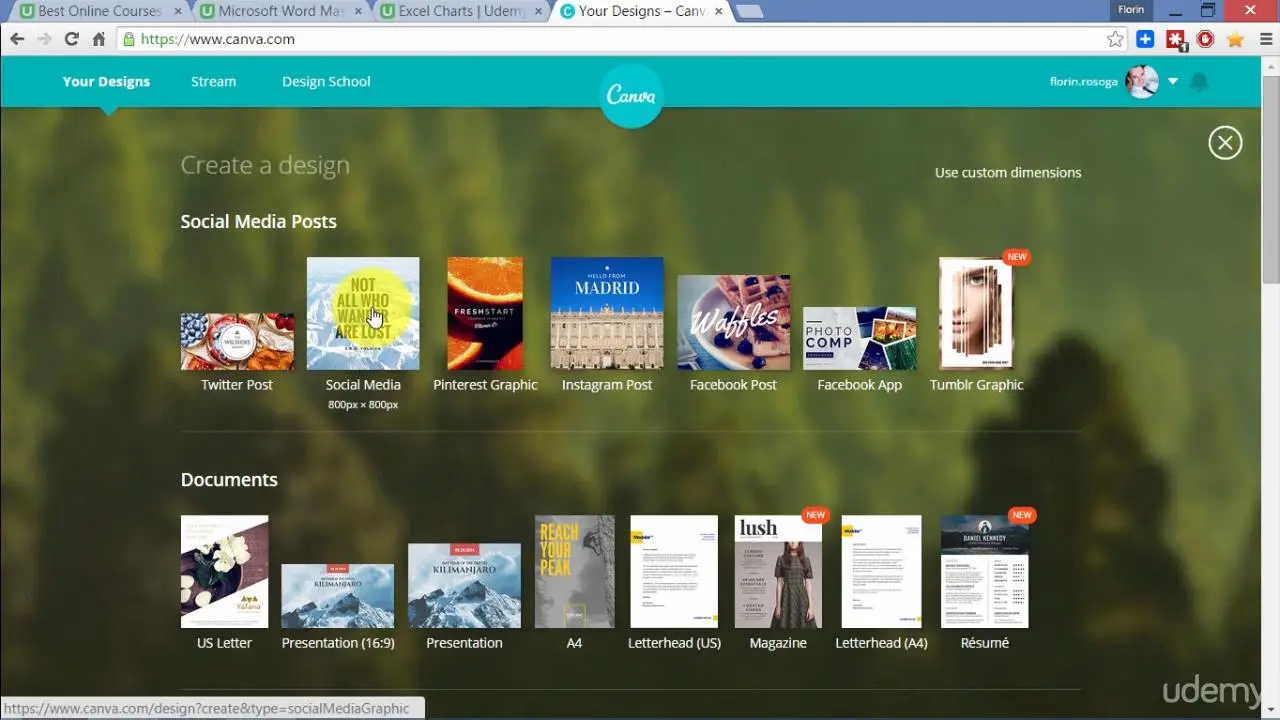
Task: Close the Your Designs Canva tab
Action: point(718,11)
